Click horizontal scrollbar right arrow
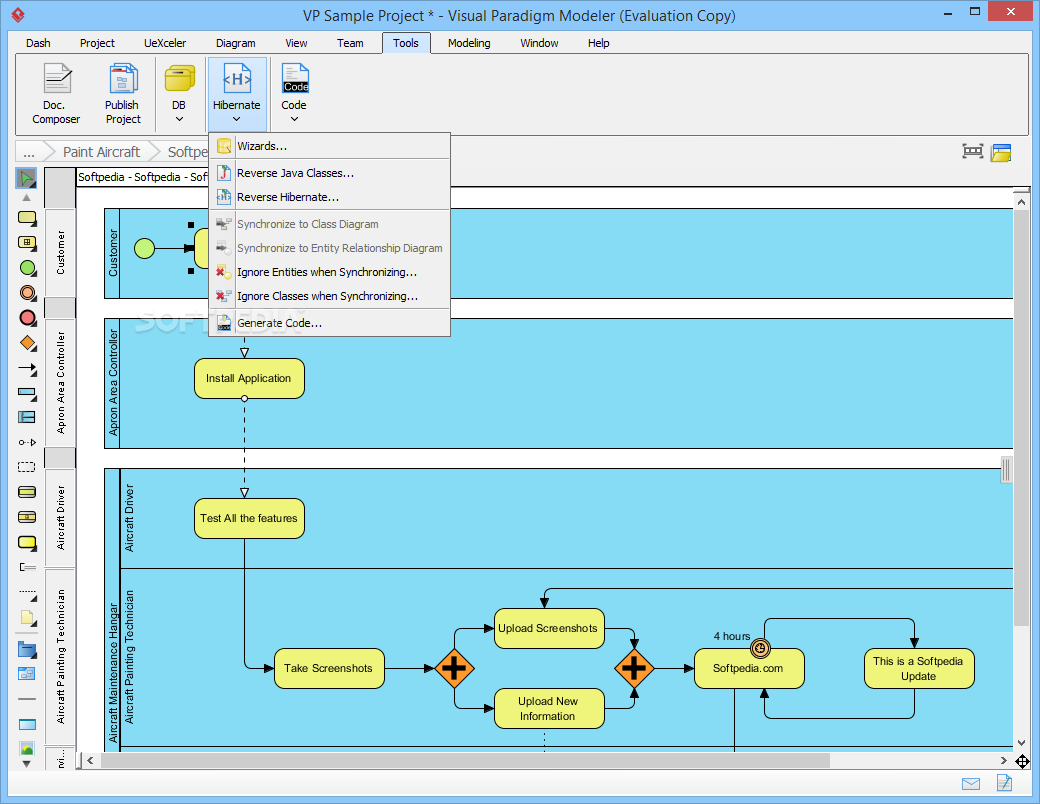1040x804 pixels. 1004,760
